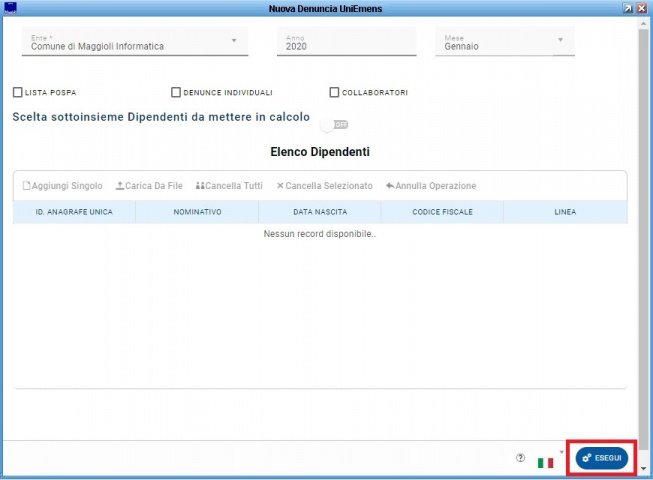Click the Italian flag language icon

[x=545, y=463]
